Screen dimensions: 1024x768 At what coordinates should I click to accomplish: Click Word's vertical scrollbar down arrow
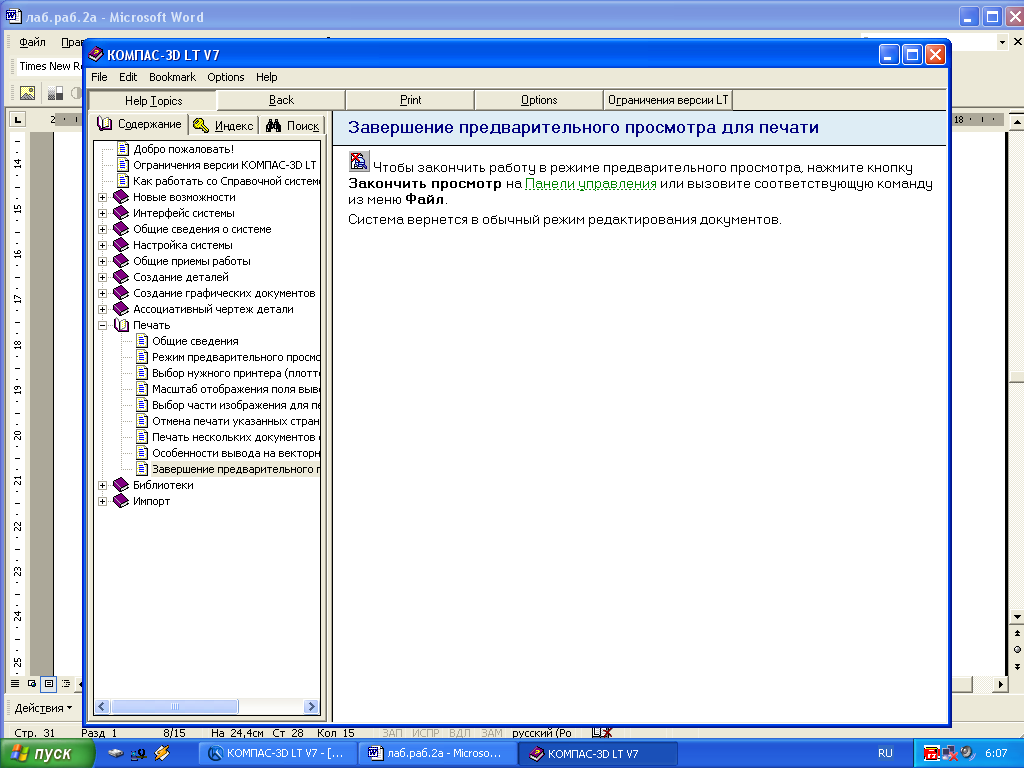click(x=1017, y=616)
